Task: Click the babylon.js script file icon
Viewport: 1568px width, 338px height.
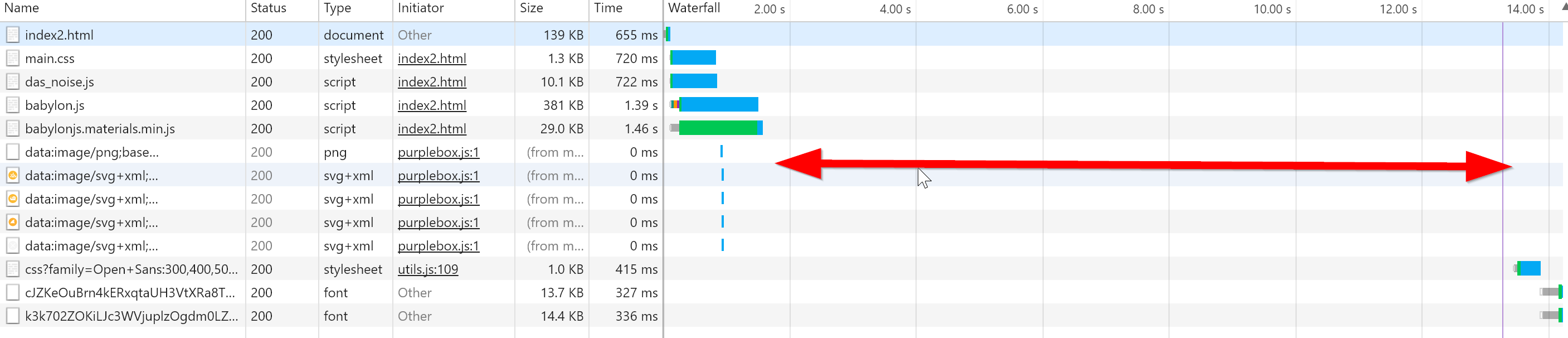Action: click(x=13, y=105)
